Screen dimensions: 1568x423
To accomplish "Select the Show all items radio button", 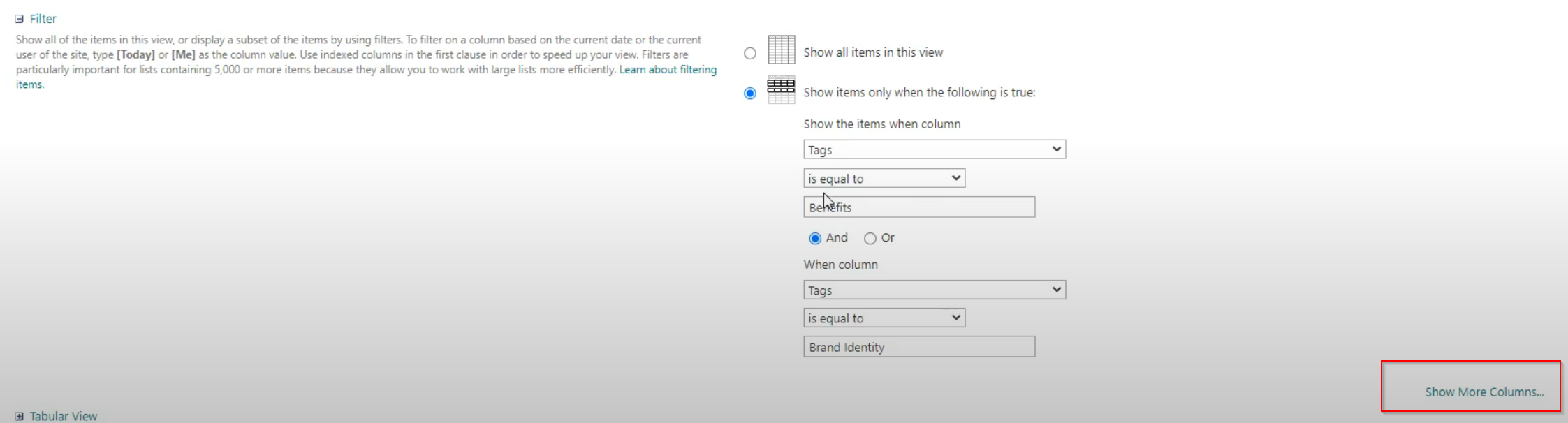I will 750,53.
